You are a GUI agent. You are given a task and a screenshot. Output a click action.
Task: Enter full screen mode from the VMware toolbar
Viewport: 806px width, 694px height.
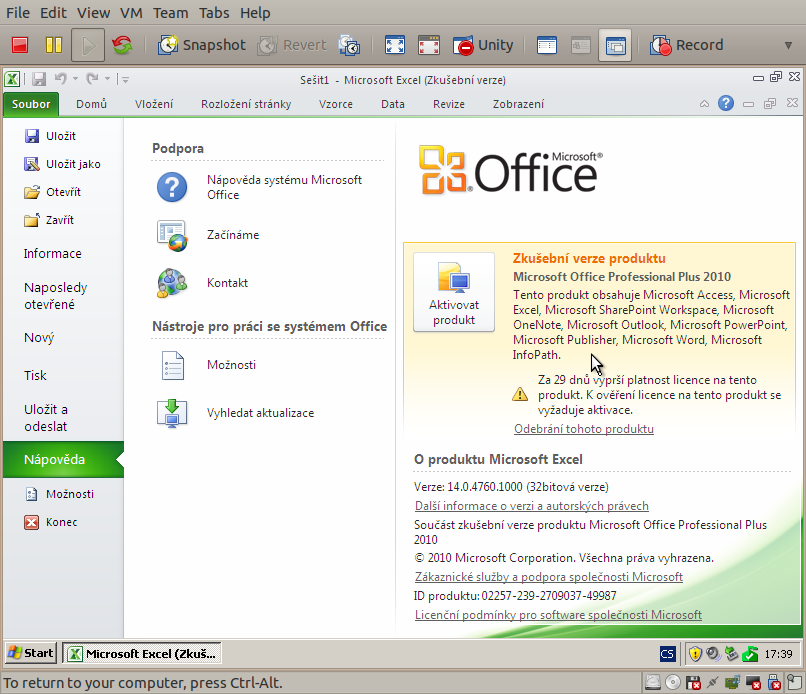[x=395, y=45]
